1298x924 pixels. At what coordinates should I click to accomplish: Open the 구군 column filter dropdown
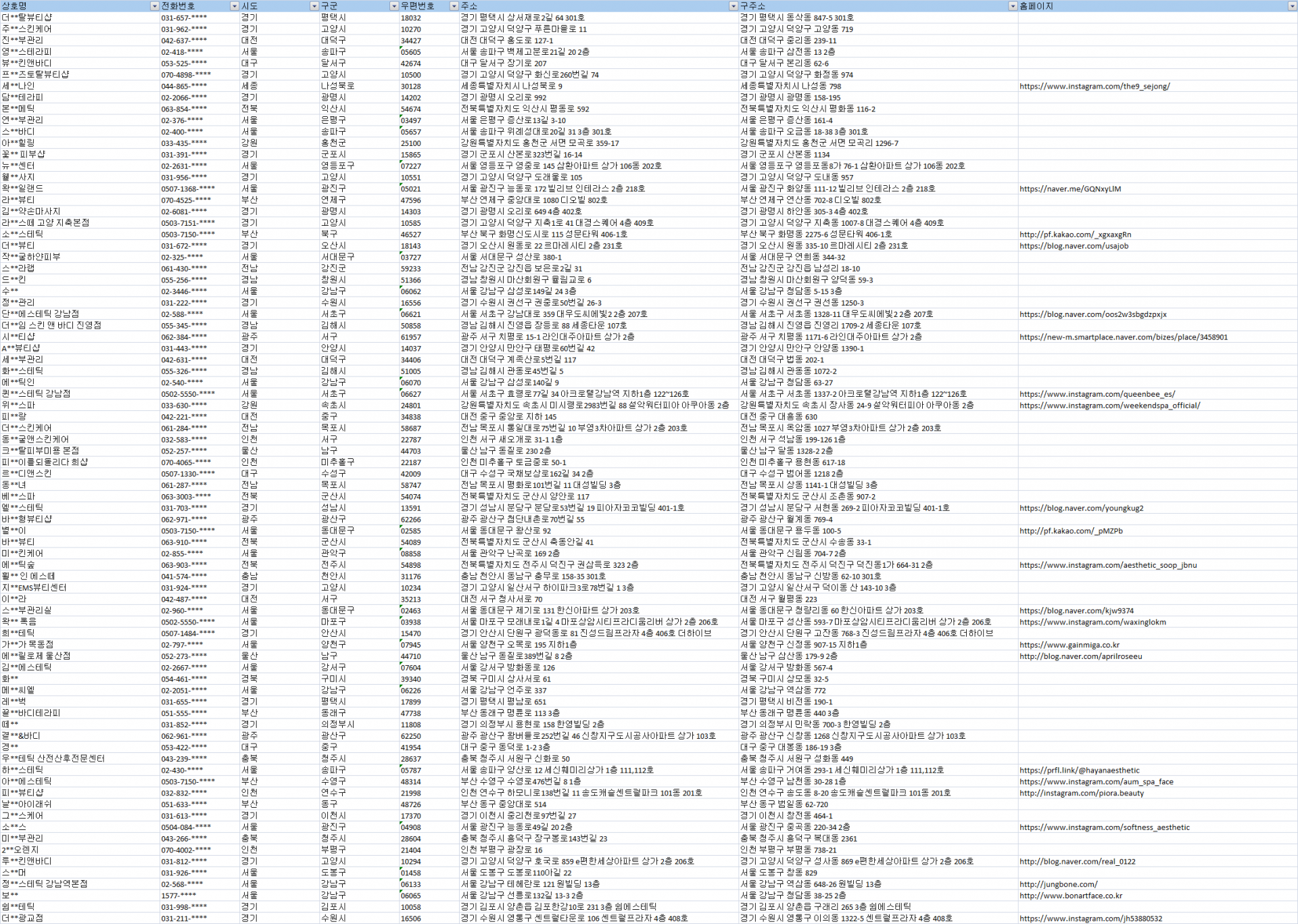click(x=394, y=6)
